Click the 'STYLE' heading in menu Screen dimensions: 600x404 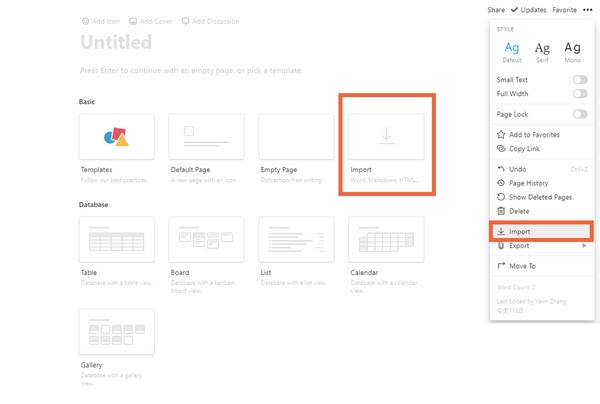point(505,29)
